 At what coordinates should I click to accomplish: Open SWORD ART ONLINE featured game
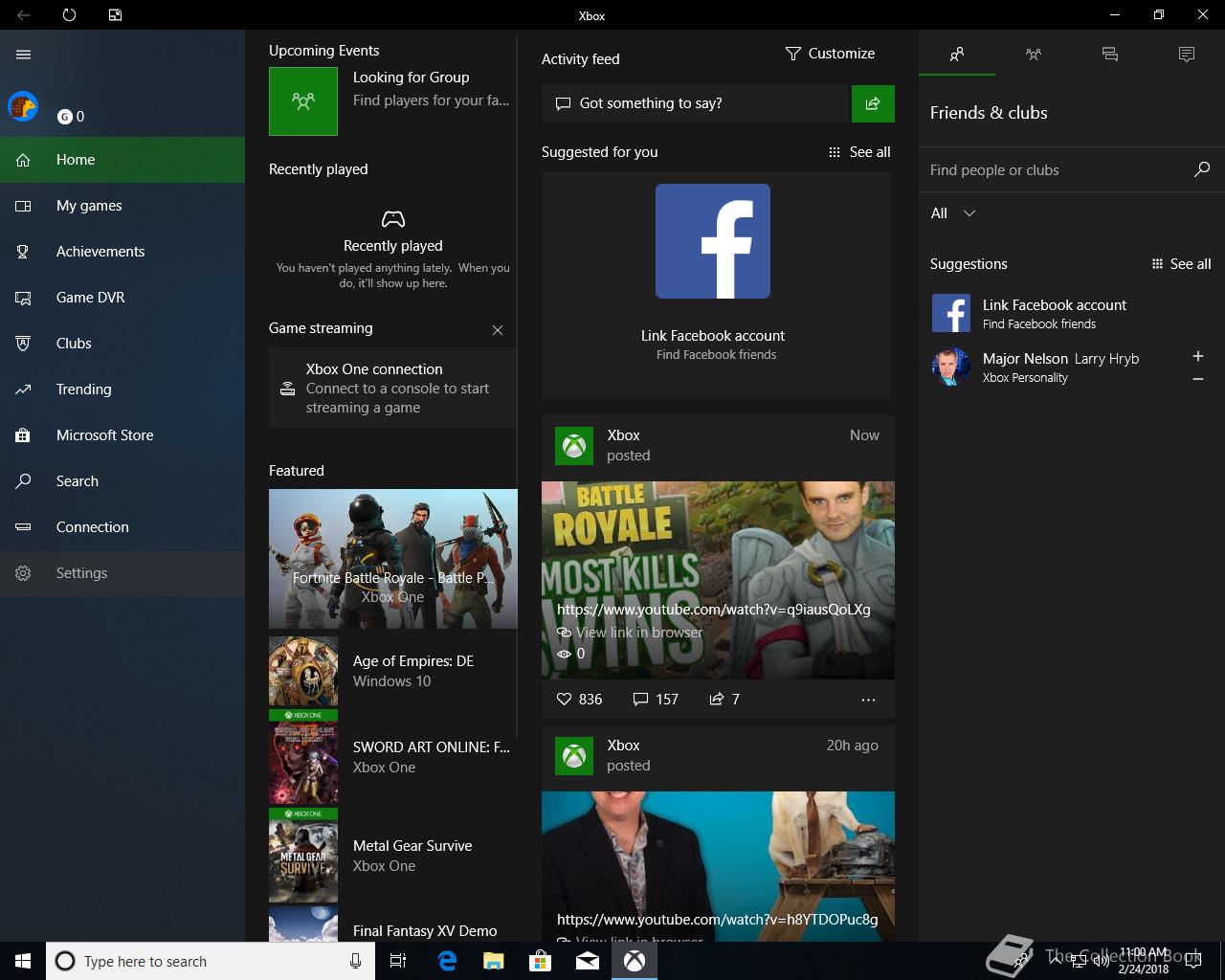click(392, 757)
